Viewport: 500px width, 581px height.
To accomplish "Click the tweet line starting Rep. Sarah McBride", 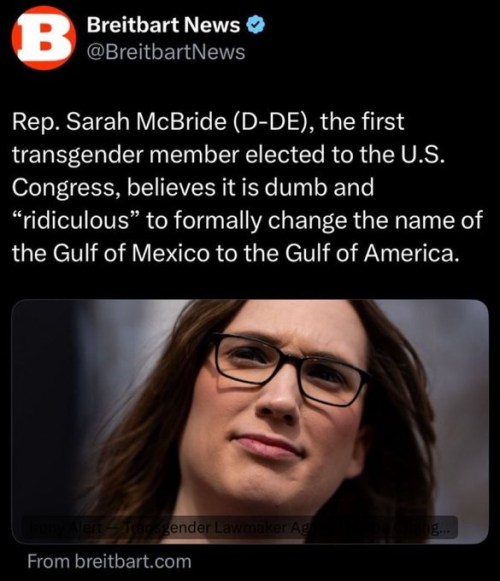I will 208,122.
